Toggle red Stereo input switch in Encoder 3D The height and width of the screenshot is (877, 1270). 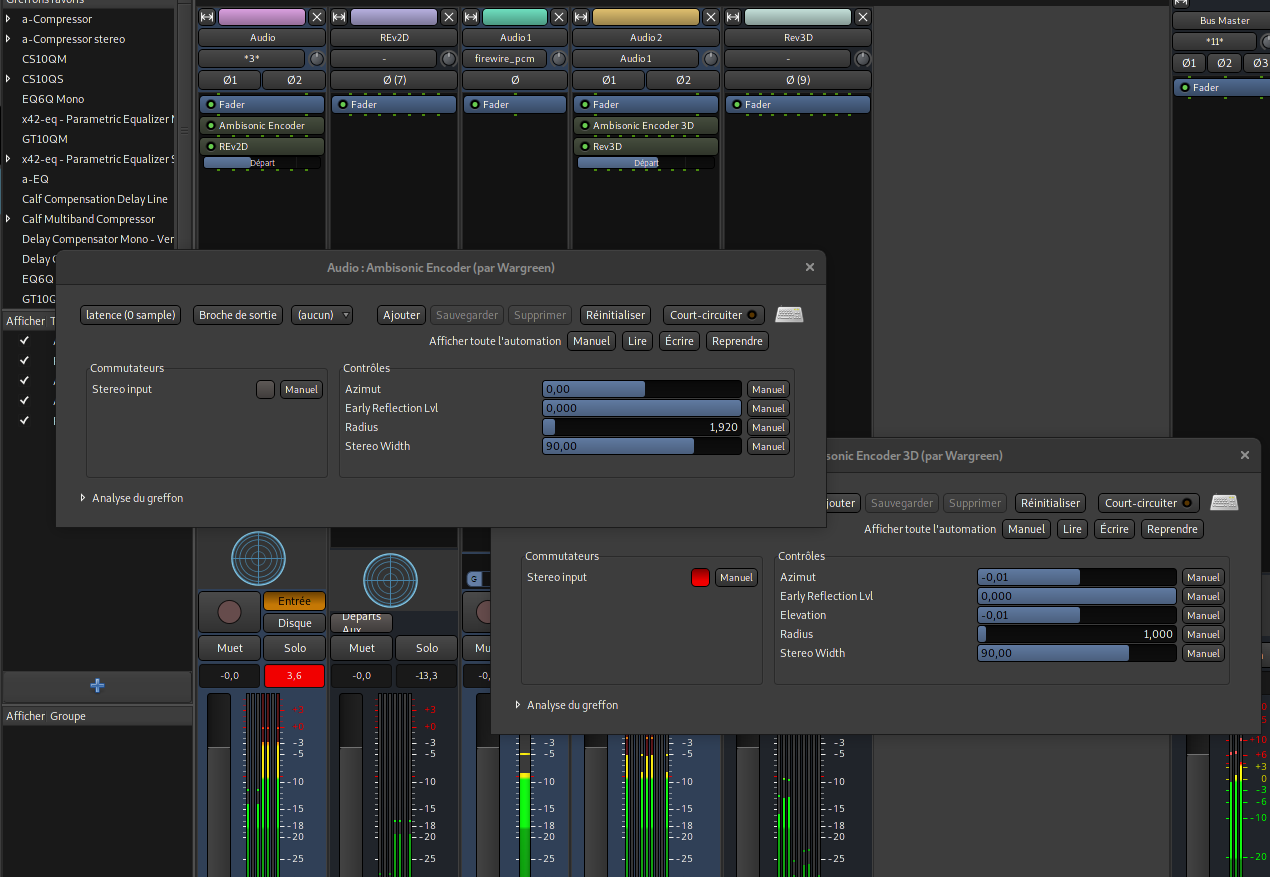click(700, 577)
